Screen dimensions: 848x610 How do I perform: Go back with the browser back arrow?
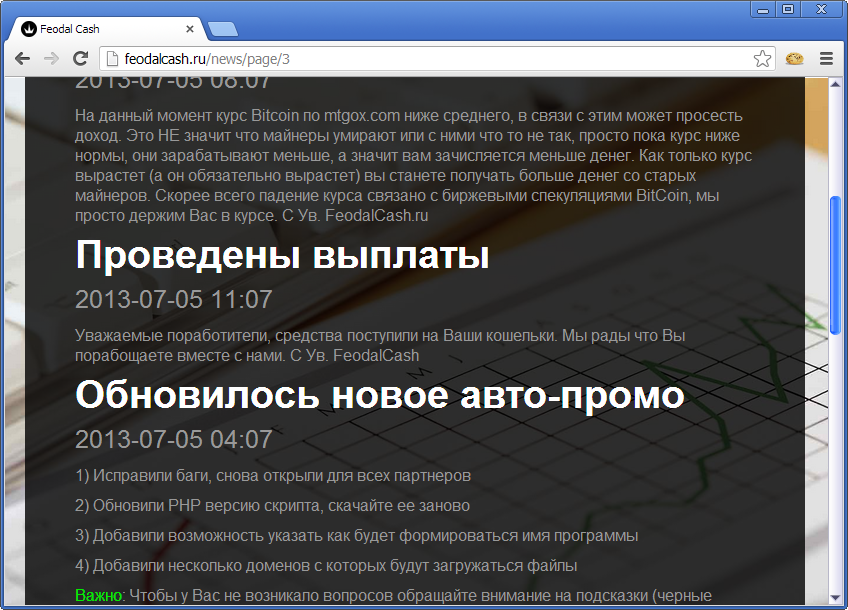22,58
